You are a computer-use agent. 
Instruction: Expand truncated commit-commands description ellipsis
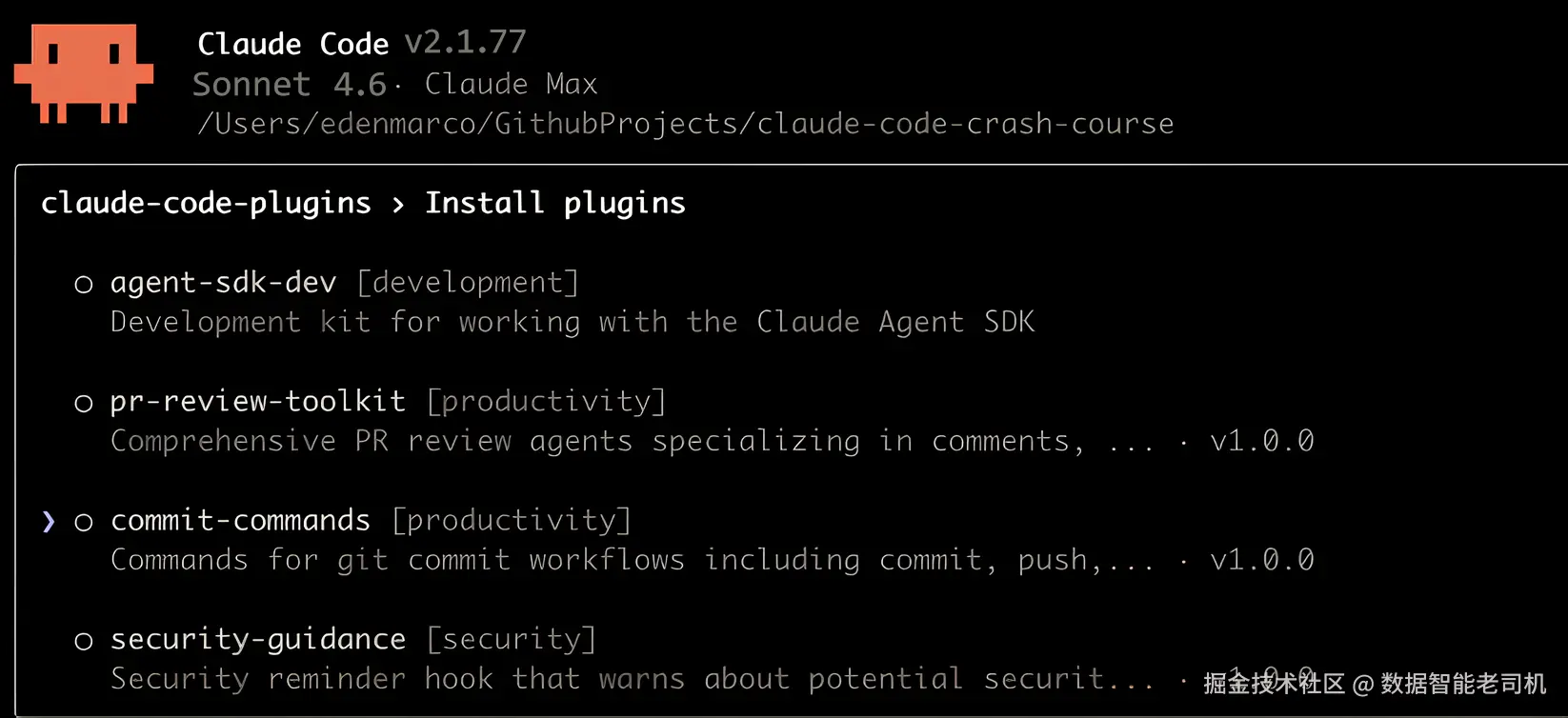pos(1129,561)
